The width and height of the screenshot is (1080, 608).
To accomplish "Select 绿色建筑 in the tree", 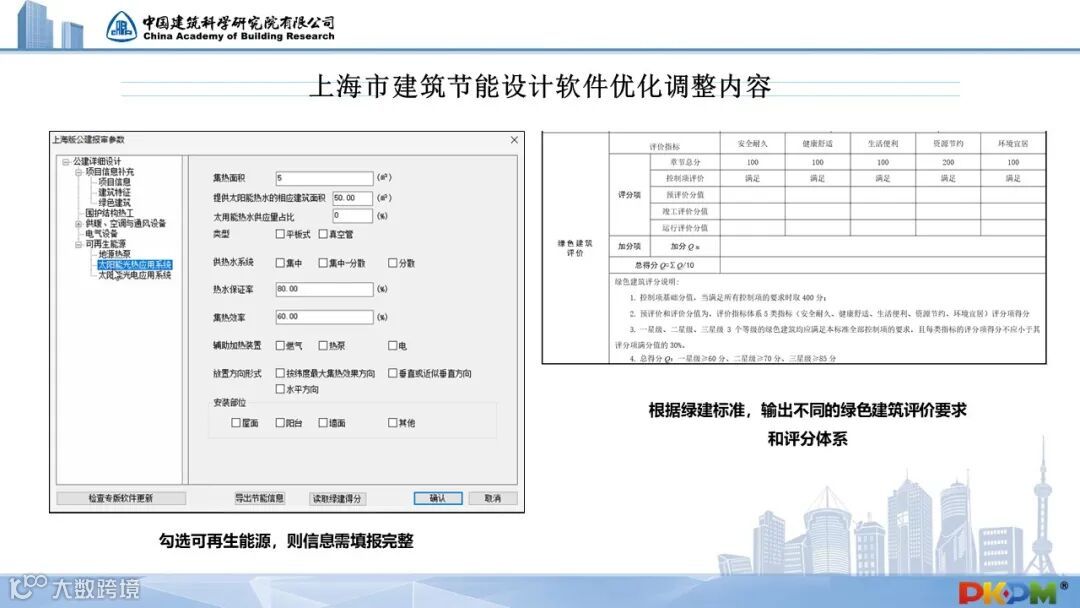I will click(x=114, y=203).
